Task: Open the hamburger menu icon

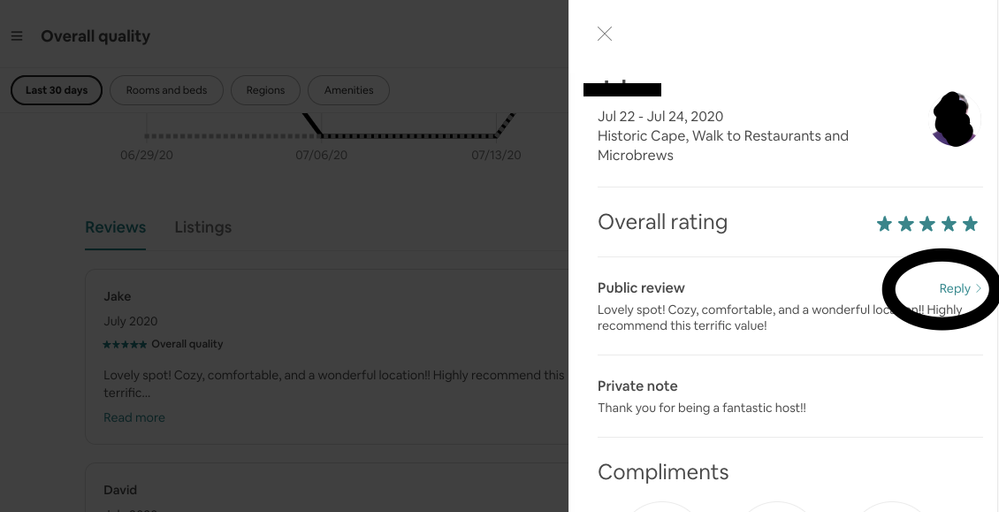Action: [17, 36]
